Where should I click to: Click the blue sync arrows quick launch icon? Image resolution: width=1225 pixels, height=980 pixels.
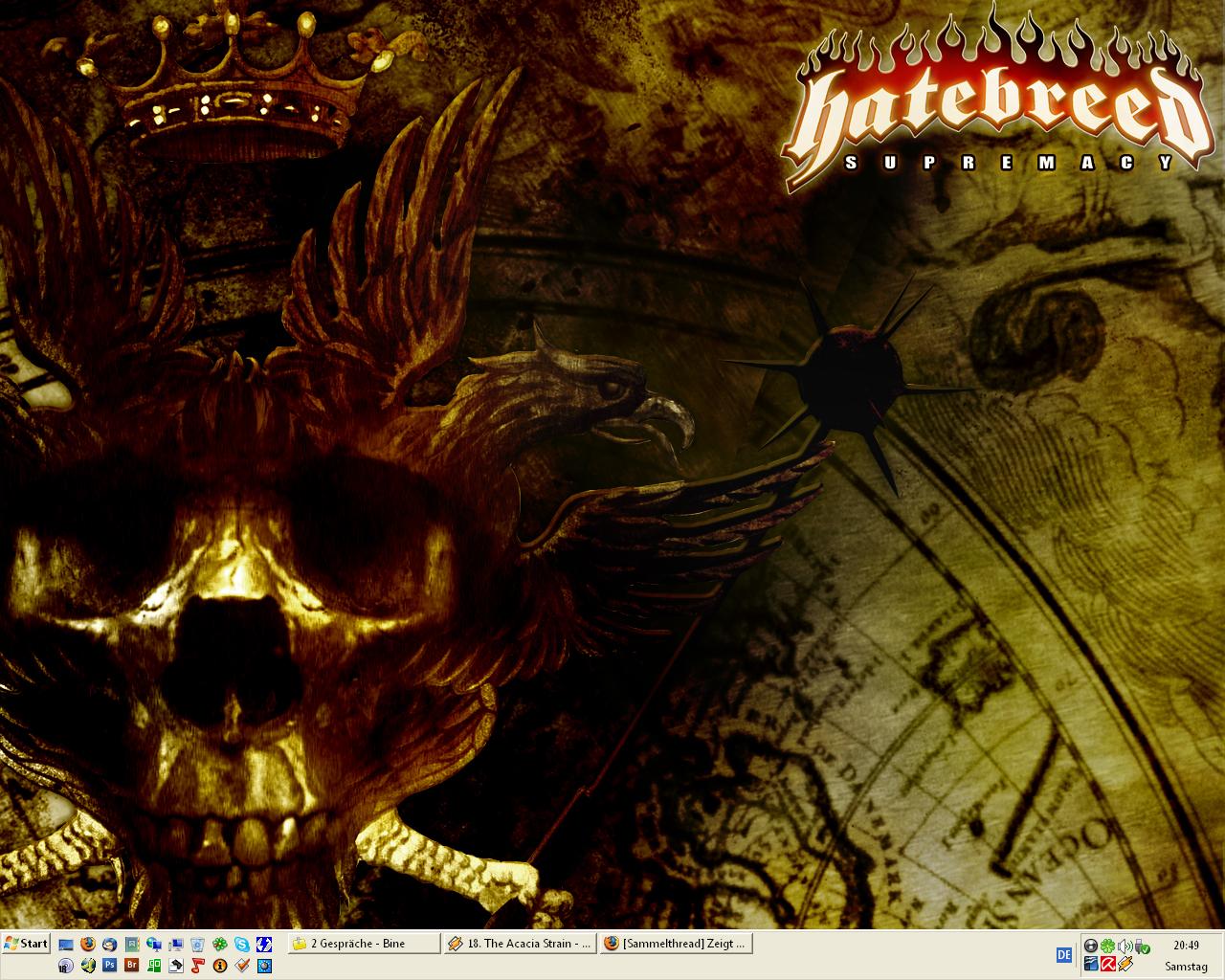click(264, 944)
